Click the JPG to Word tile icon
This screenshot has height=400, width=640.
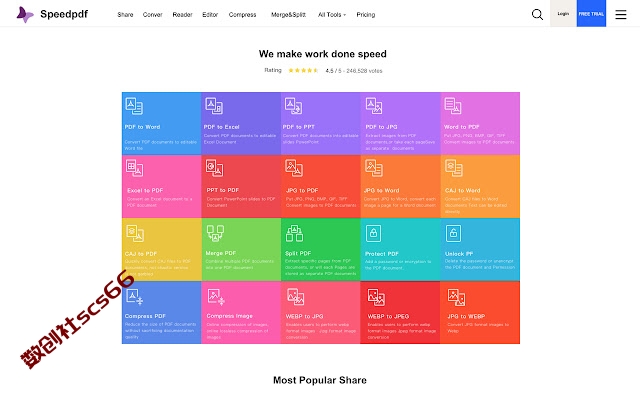click(373, 168)
